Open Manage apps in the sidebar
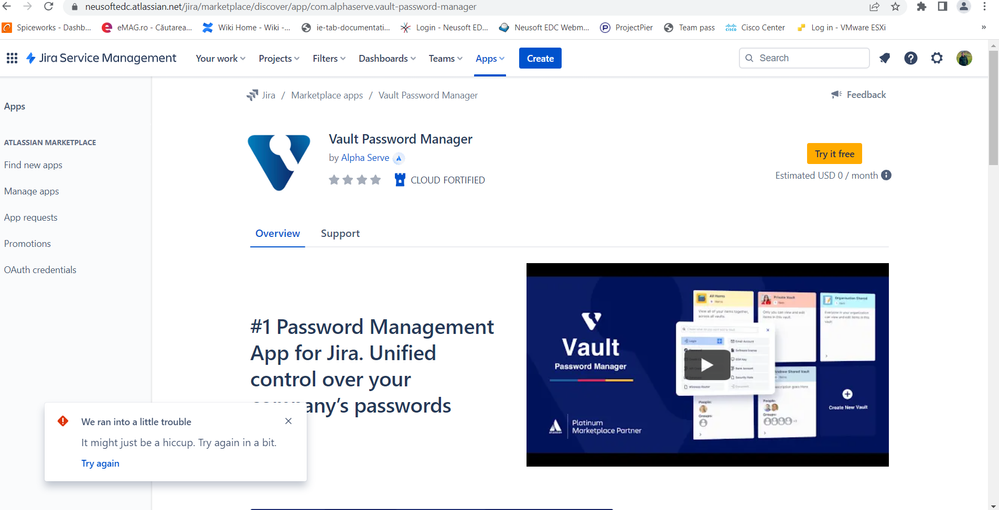 pyautogui.click(x=31, y=191)
